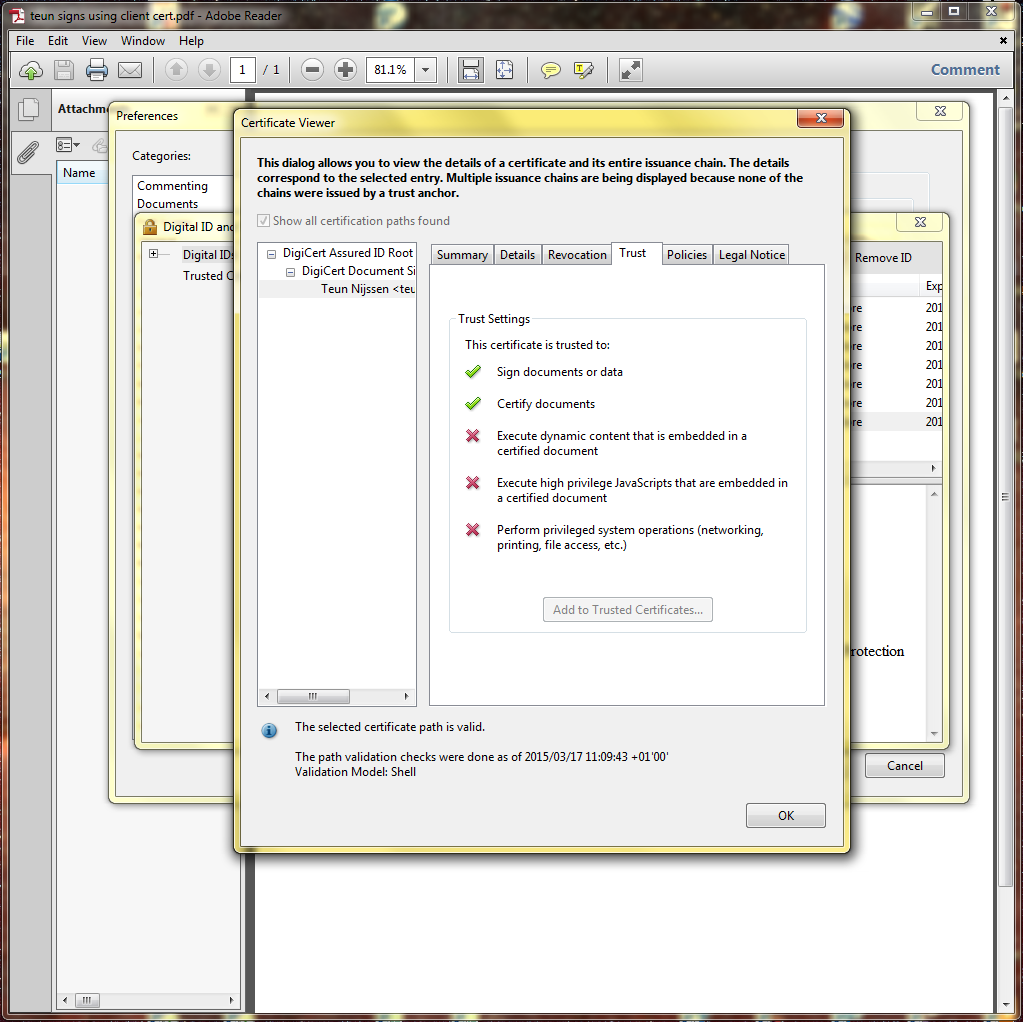The height and width of the screenshot is (1022, 1023).
Task: Click the Send email envelope icon
Action: pyautogui.click(x=129, y=70)
